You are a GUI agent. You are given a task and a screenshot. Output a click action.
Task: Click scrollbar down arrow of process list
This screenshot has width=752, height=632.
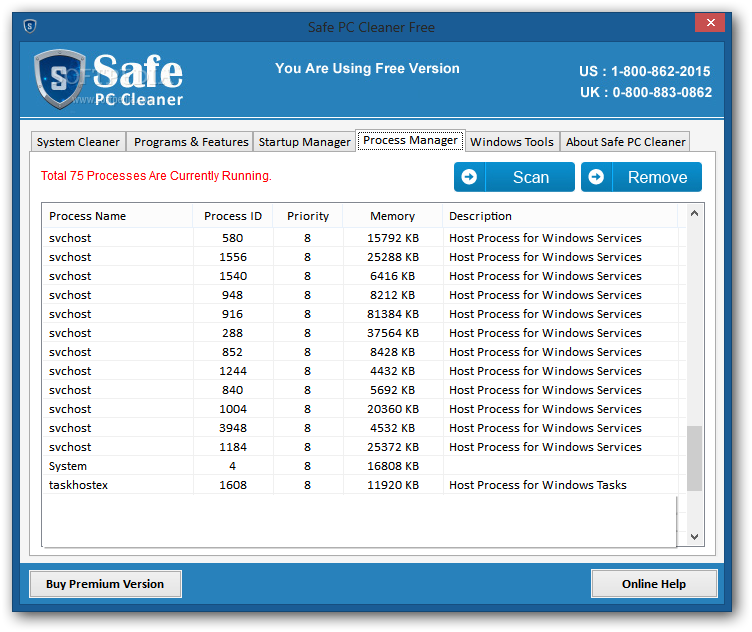click(x=694, y=537)
